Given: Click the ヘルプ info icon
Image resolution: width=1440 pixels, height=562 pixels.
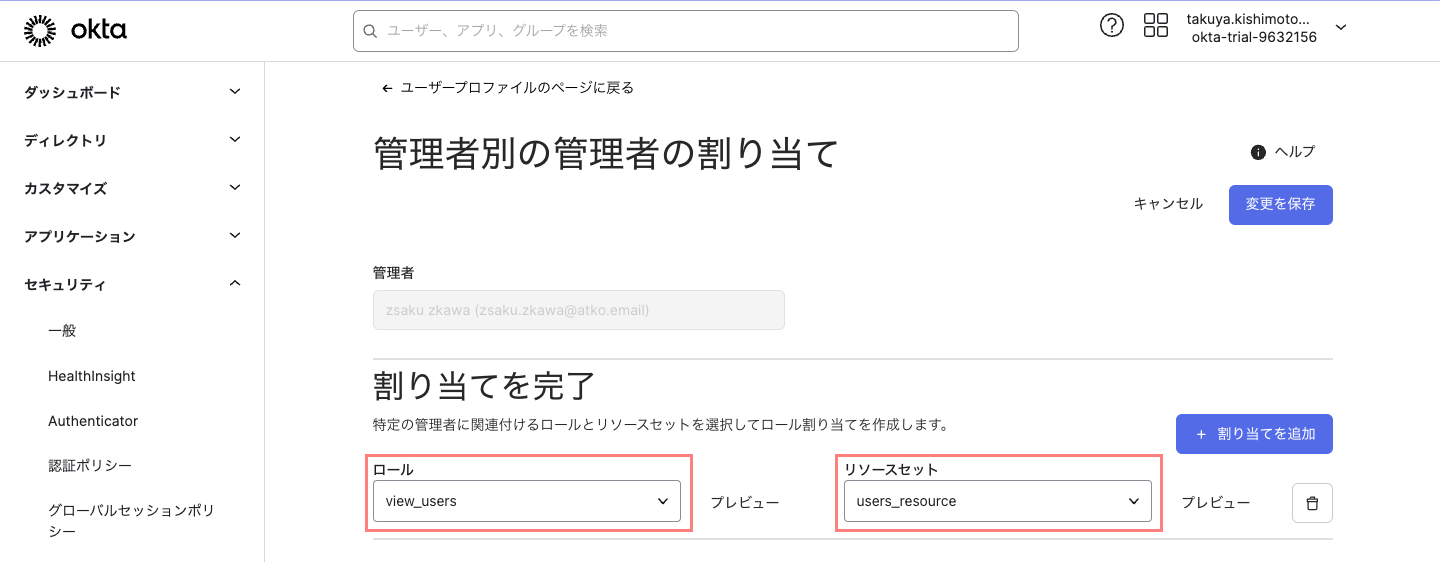Looking at the screenshot, I should [1259, 152].
